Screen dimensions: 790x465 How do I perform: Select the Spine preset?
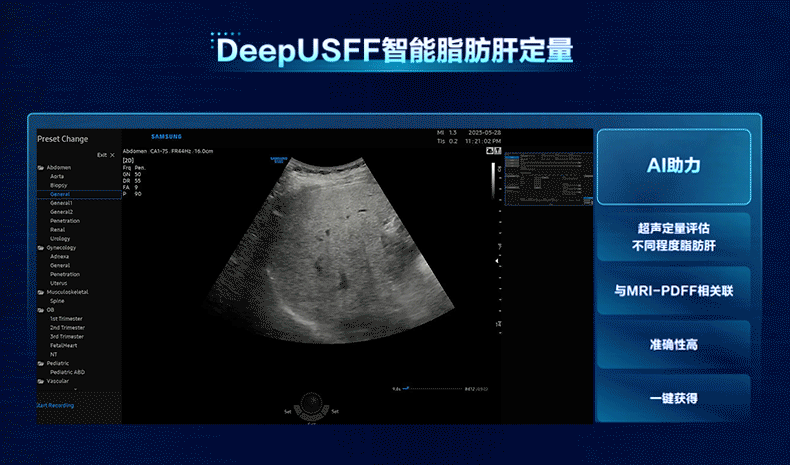57,301
